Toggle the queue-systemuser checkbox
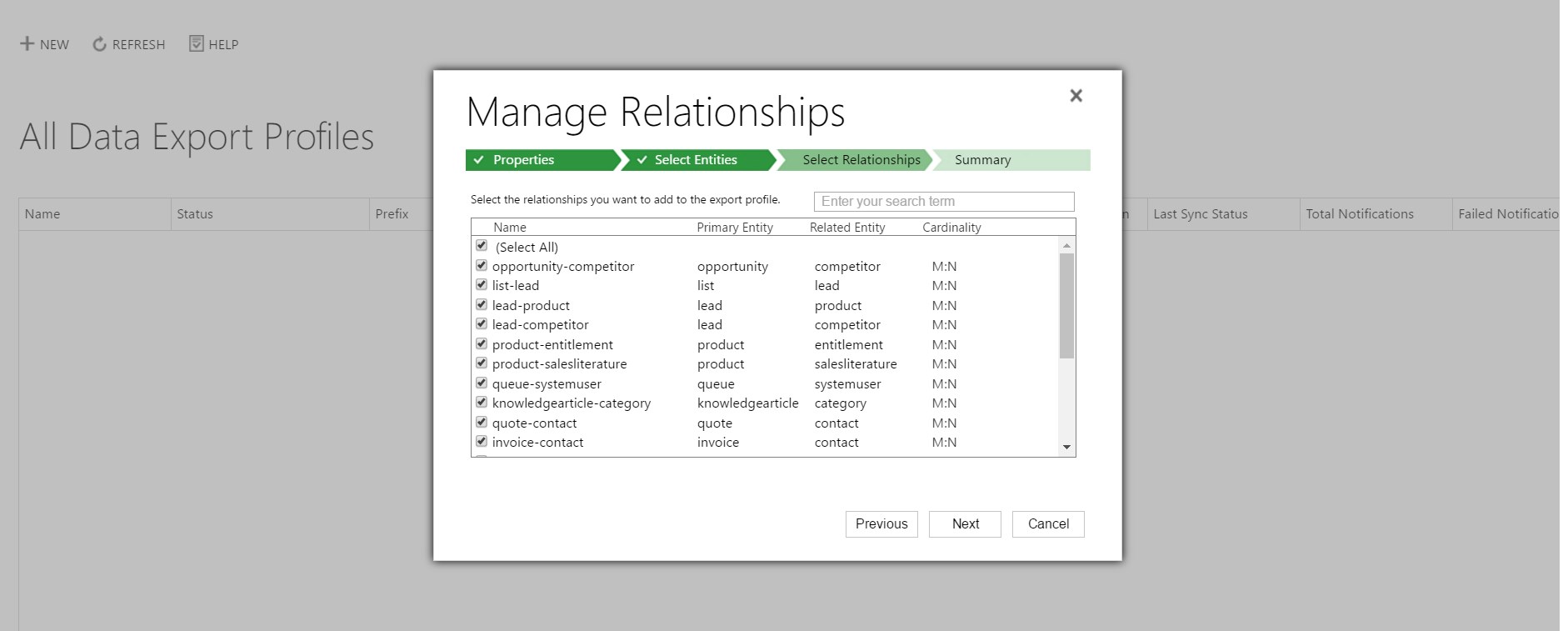The image size is (1568, 631). (x=482, y=383)
